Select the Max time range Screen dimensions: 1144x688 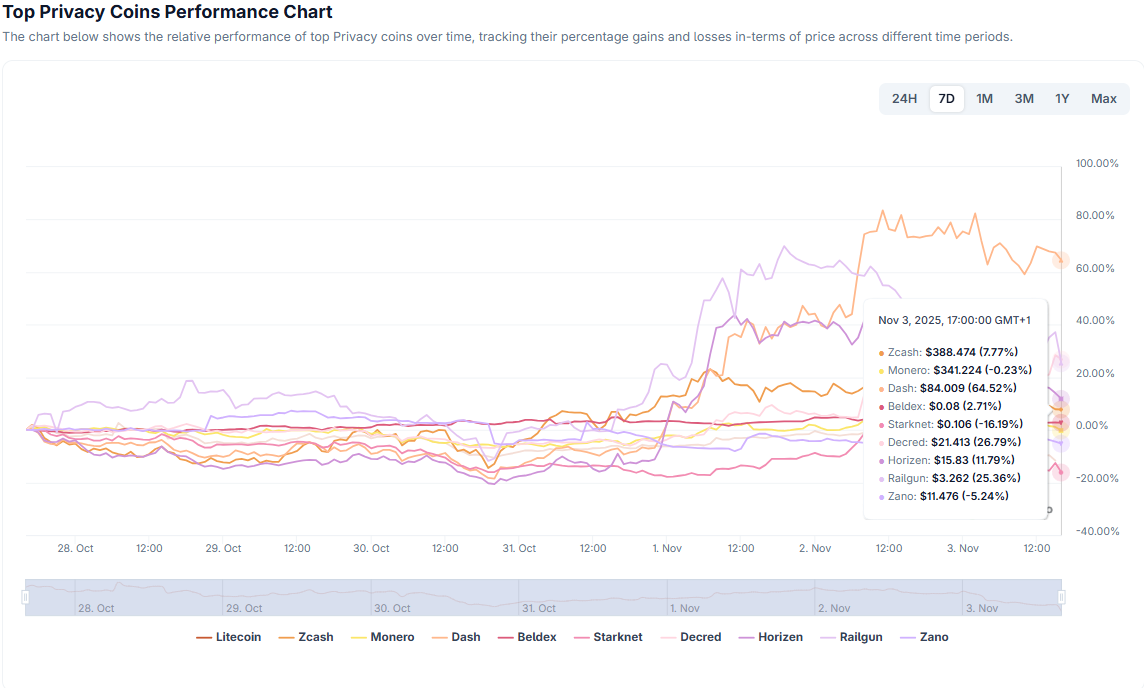1104,99
